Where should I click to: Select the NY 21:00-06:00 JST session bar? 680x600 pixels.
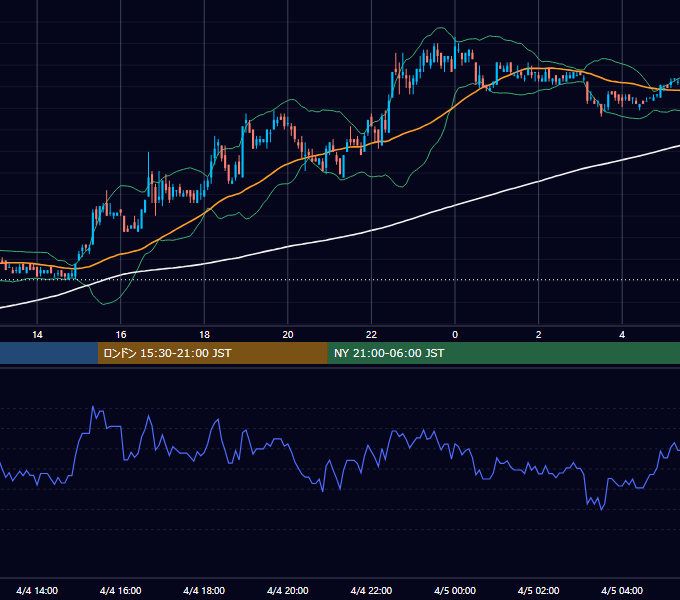[503, 353]
